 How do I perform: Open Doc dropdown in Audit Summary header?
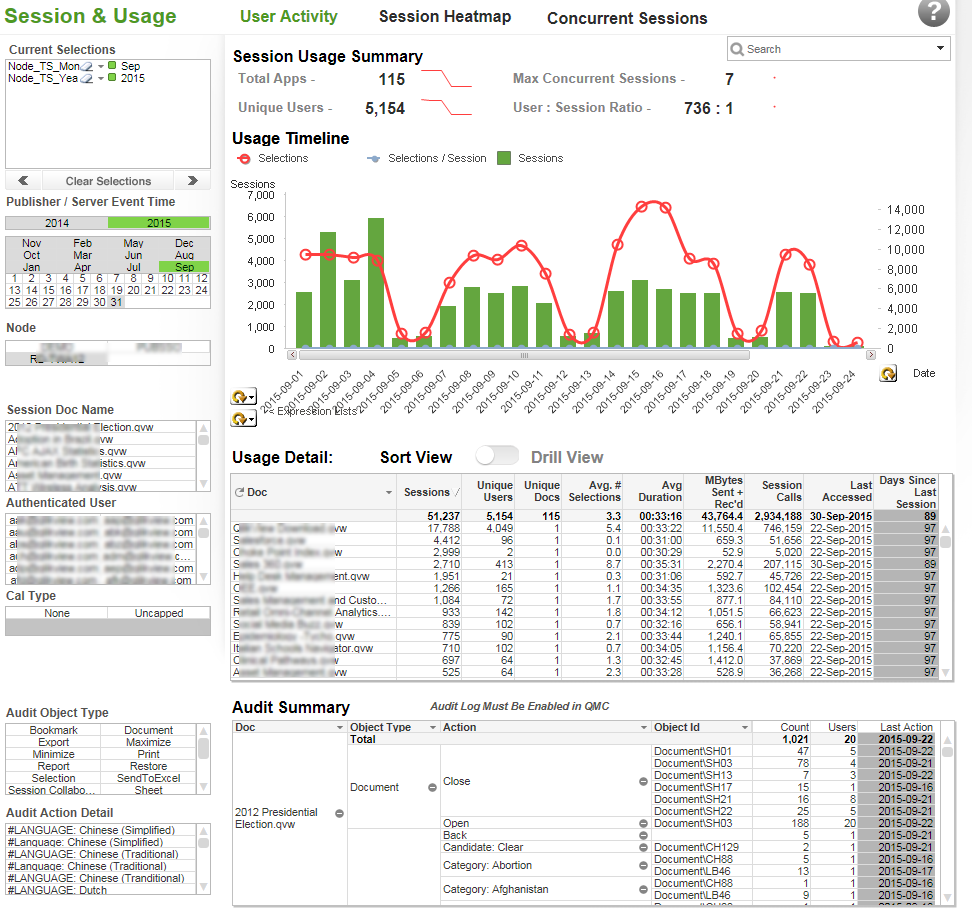[x=340, y=727]
